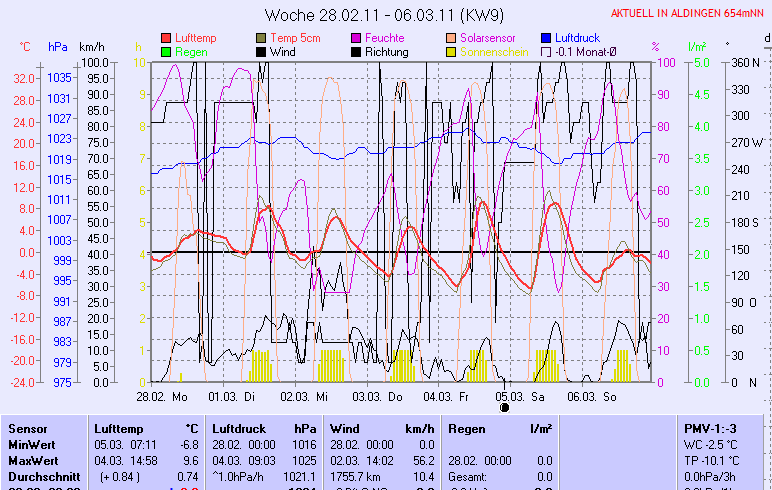Click the blue Luftdruck legend swatch
This screenshot has width=772, height=490.
coord(546,38)
